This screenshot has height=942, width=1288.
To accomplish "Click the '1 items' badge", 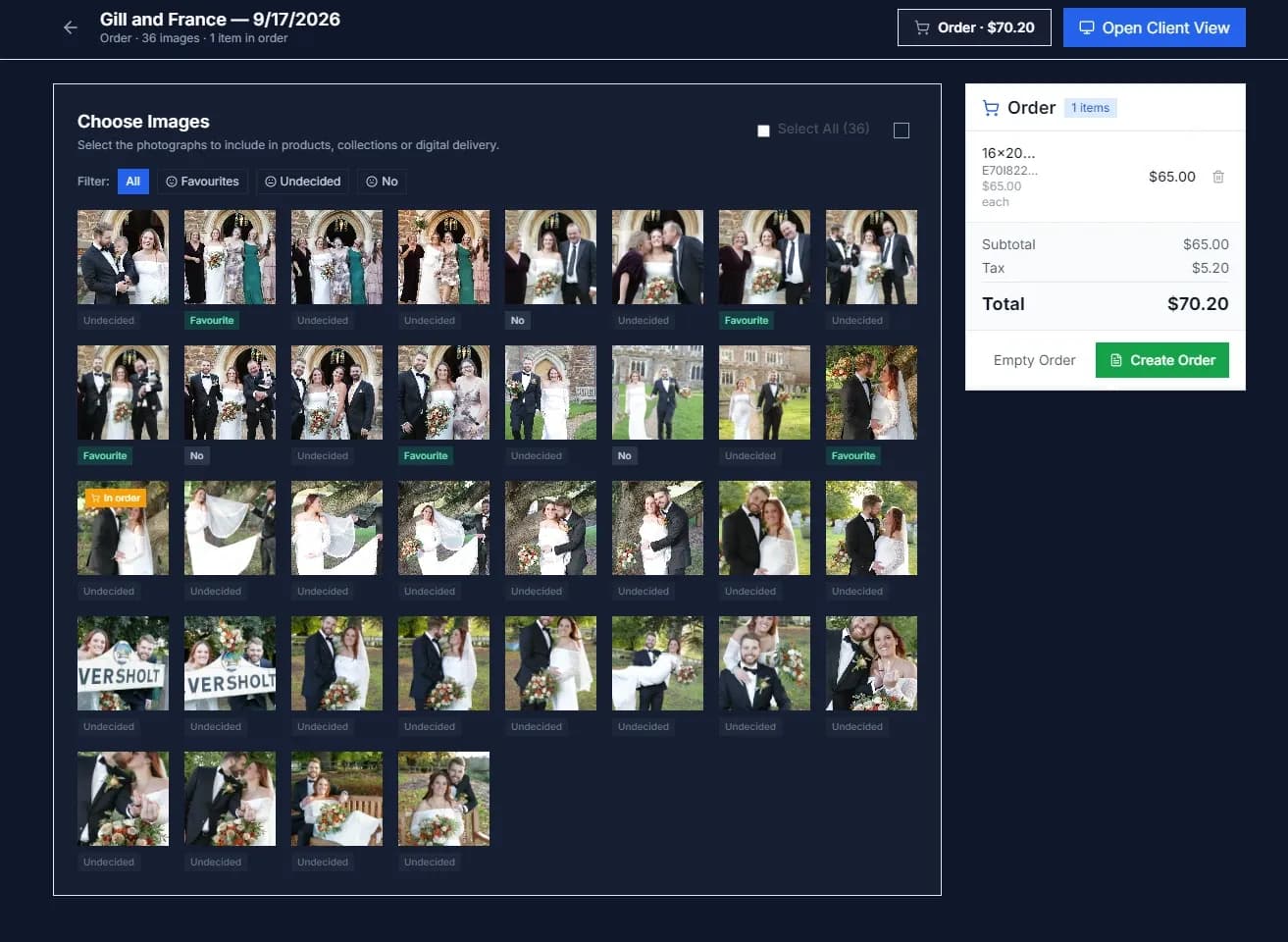I will tap(1090, 108).
